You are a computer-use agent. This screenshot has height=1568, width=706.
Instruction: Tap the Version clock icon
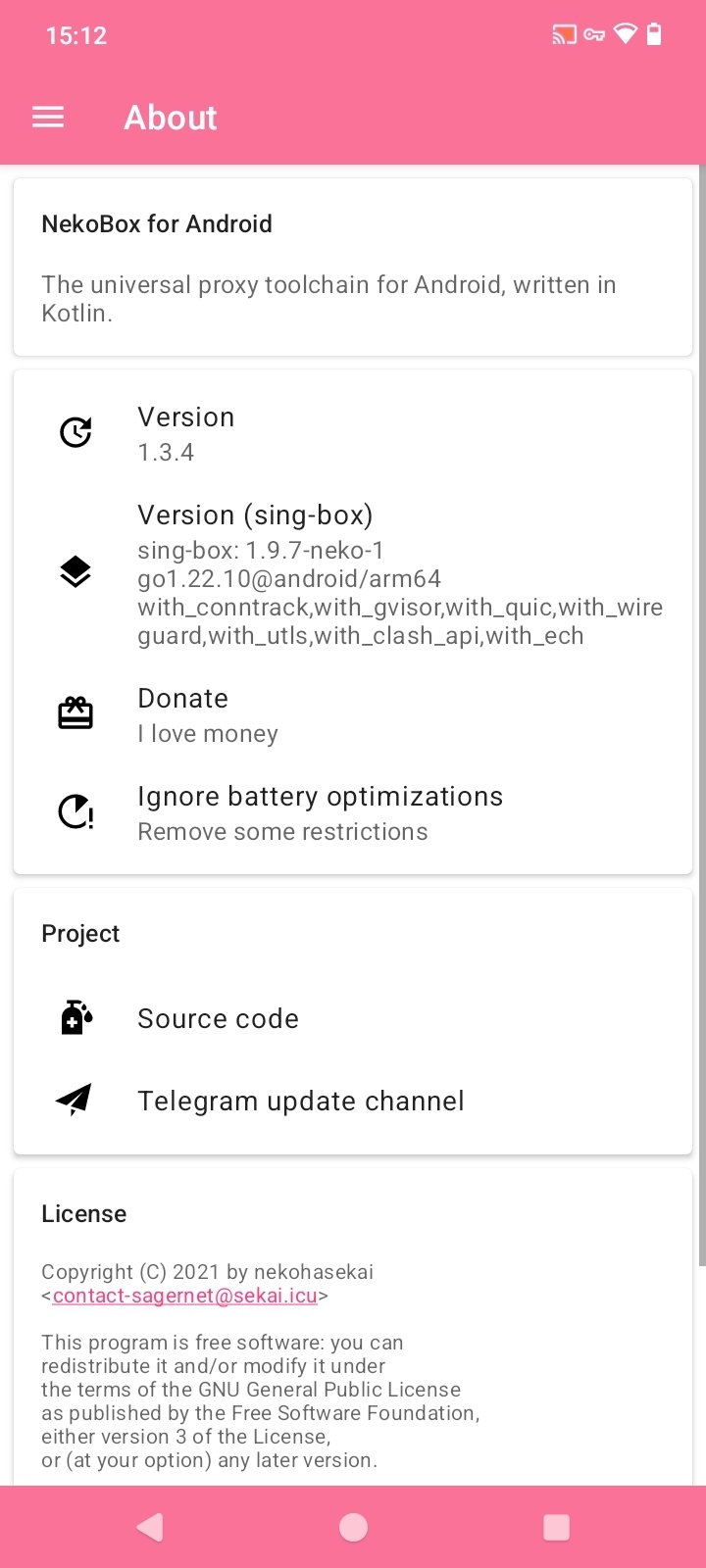[76, 432]
